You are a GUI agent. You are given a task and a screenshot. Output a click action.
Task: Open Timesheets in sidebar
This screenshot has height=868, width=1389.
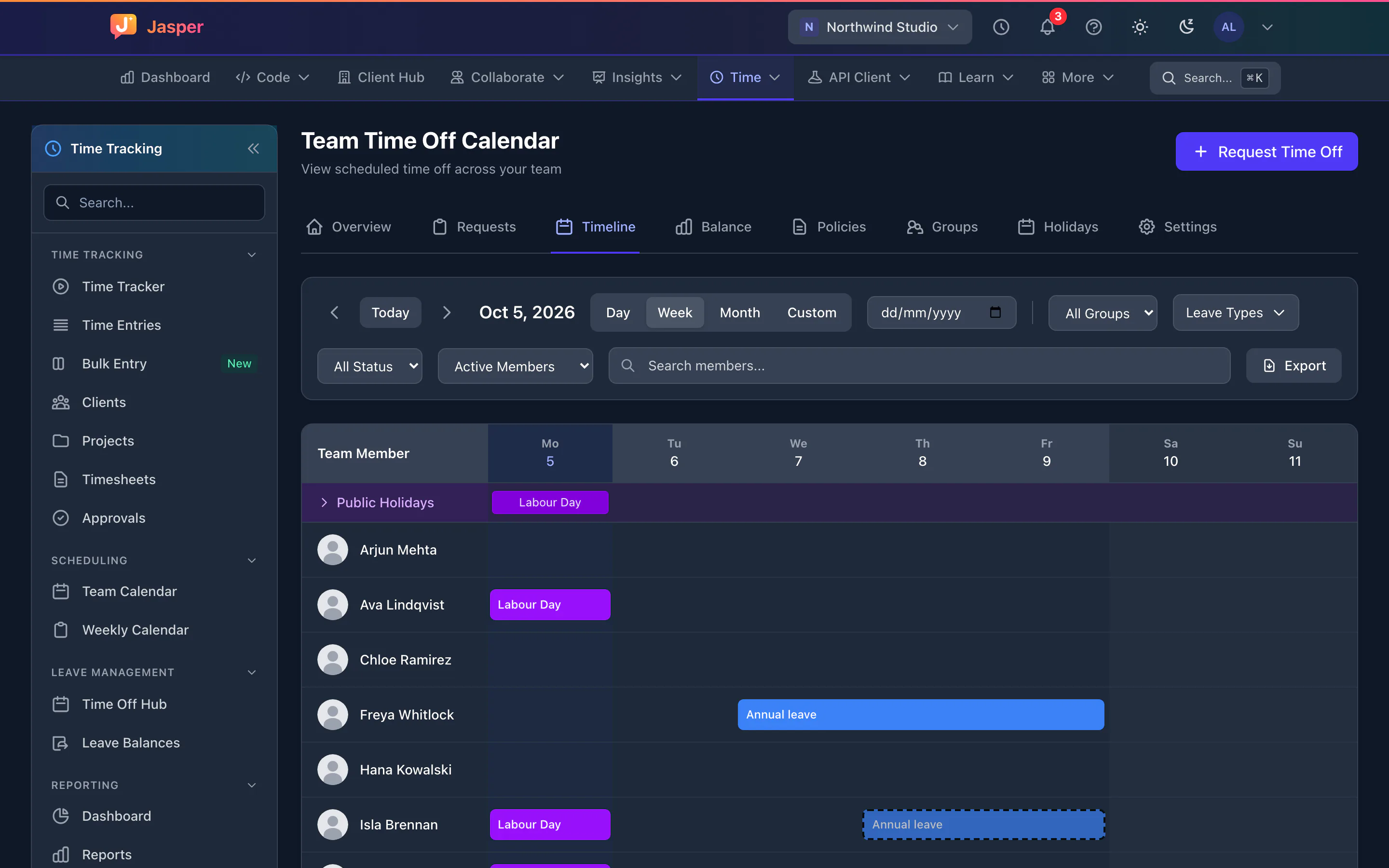coord(154,479)
